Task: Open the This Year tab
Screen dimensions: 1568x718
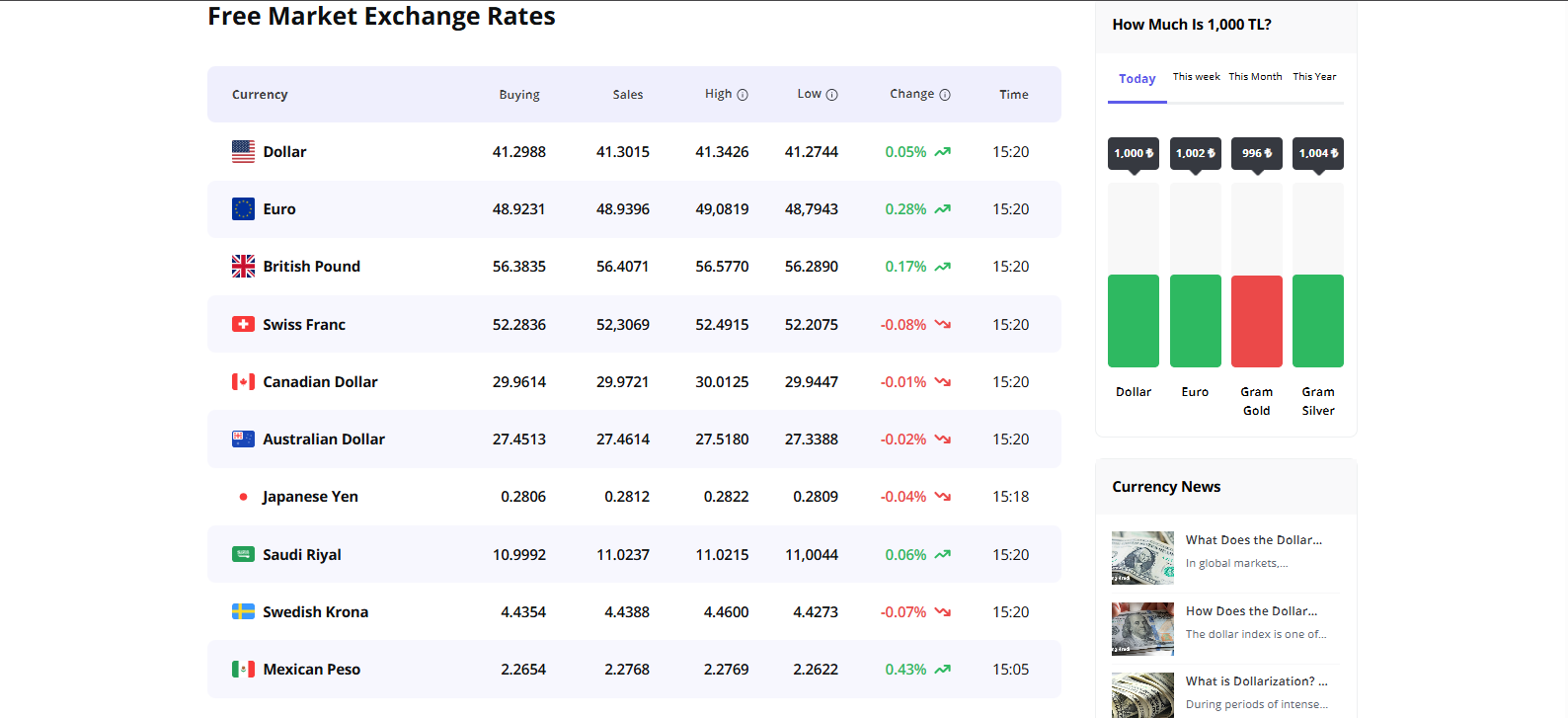Action: tap(1314, 77)
